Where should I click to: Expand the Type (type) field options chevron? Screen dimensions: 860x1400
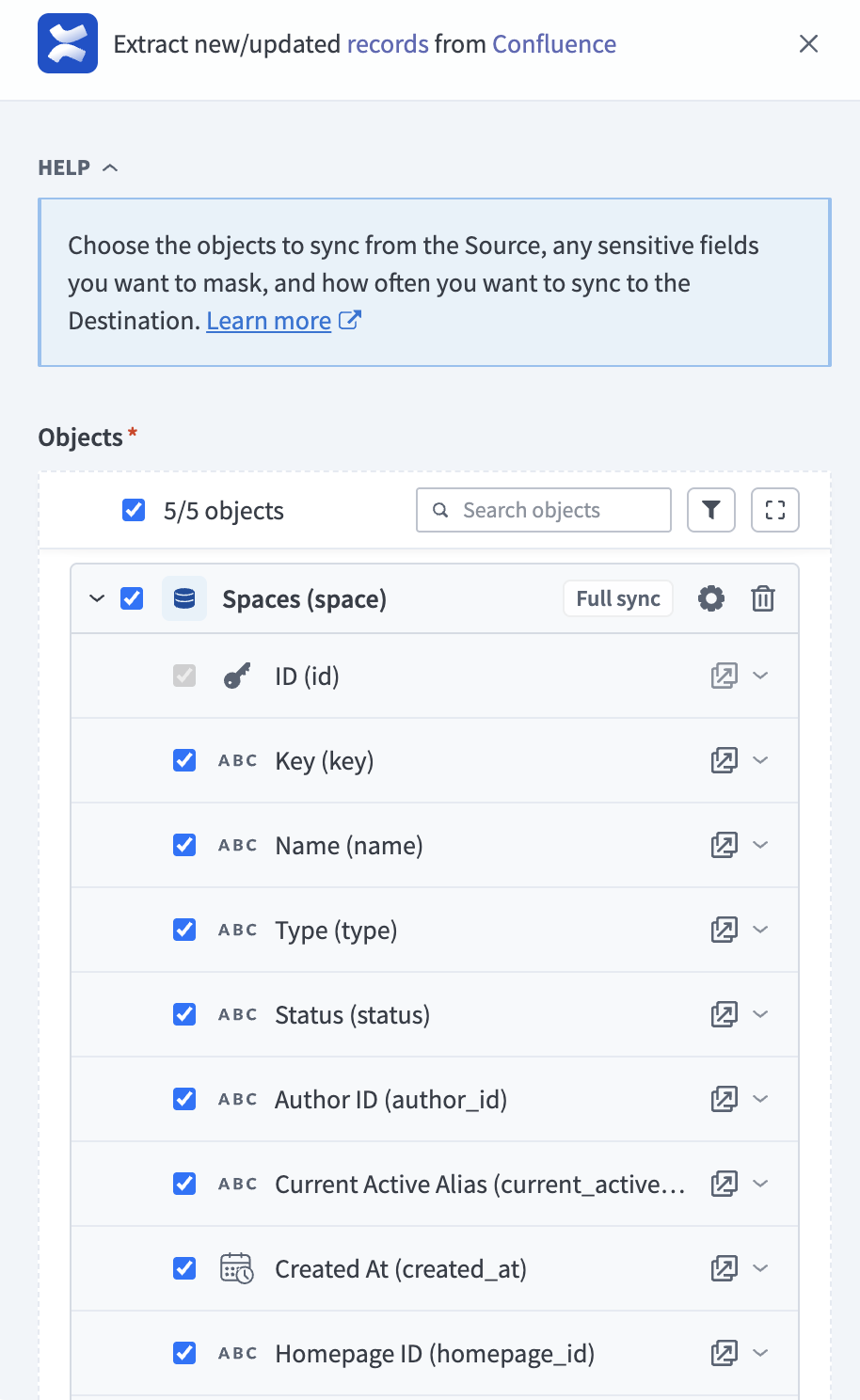(761, 930)
